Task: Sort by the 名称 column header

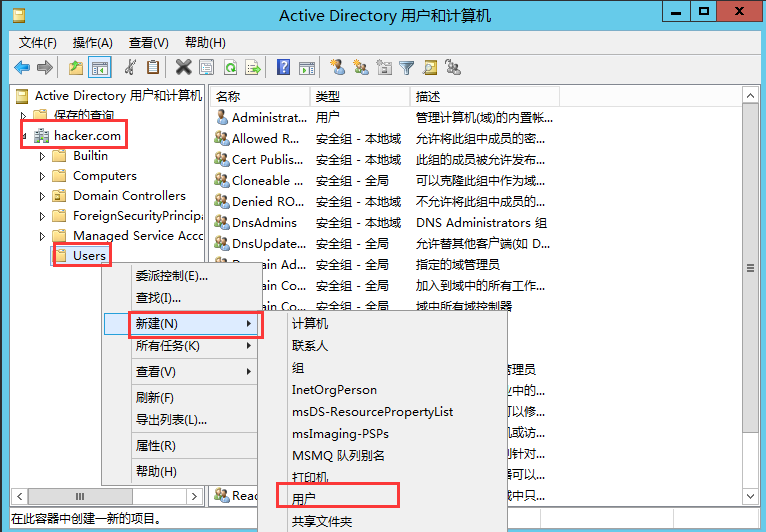Action: pyautogui.click(x=260, y=97)
